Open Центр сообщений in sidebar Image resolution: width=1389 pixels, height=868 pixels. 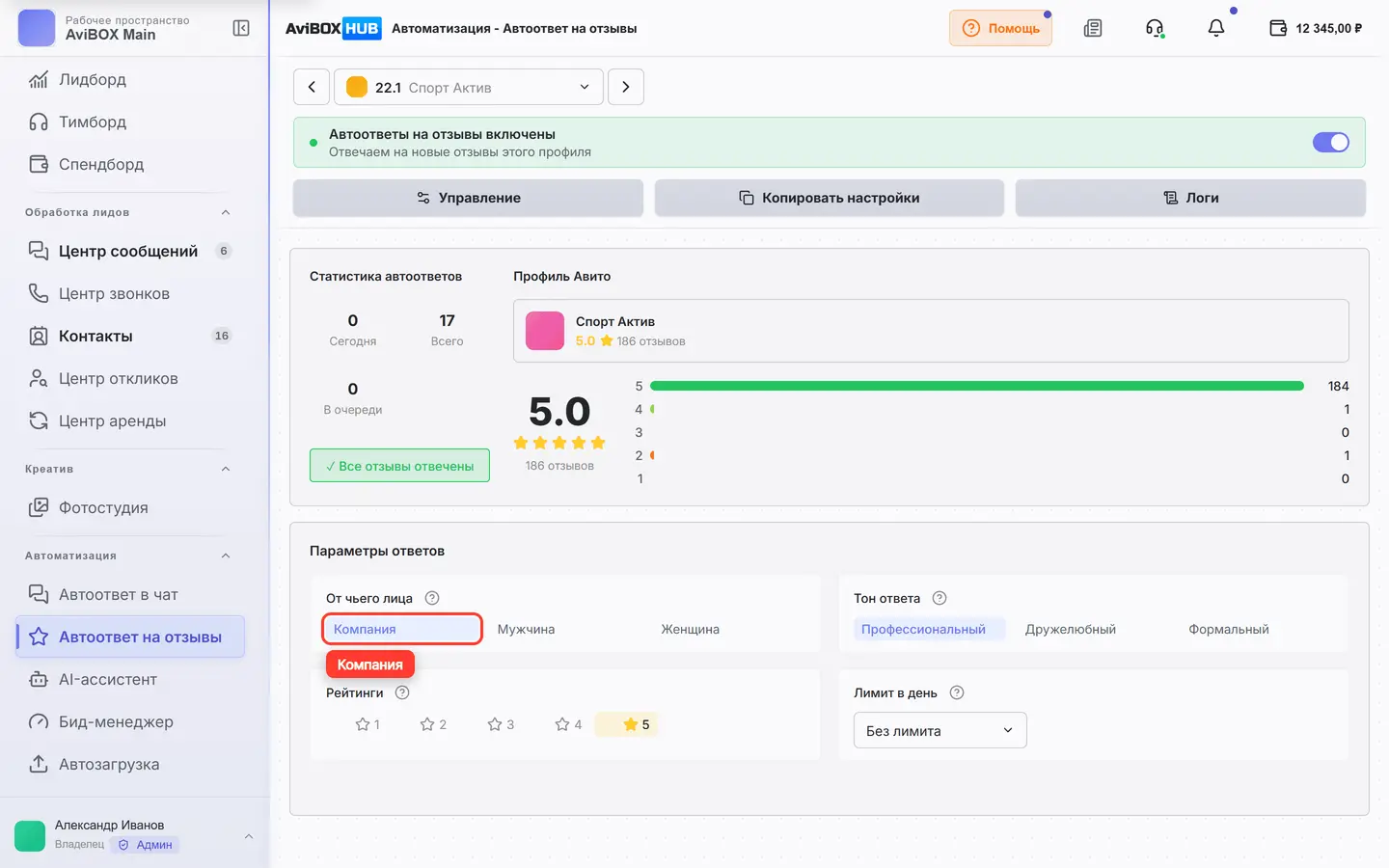pos(130,251)
